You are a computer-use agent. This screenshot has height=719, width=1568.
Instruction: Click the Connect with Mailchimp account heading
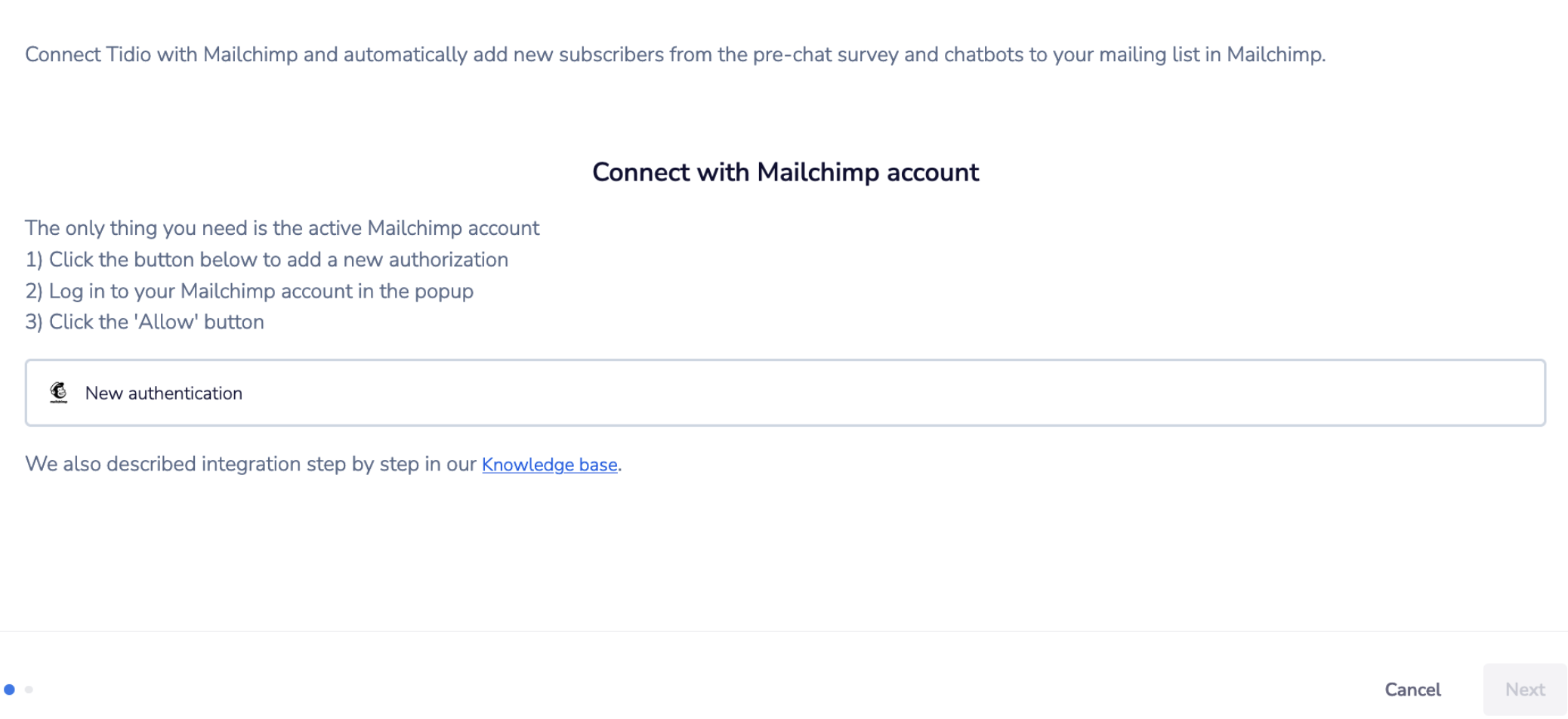(x=786, y=172)
